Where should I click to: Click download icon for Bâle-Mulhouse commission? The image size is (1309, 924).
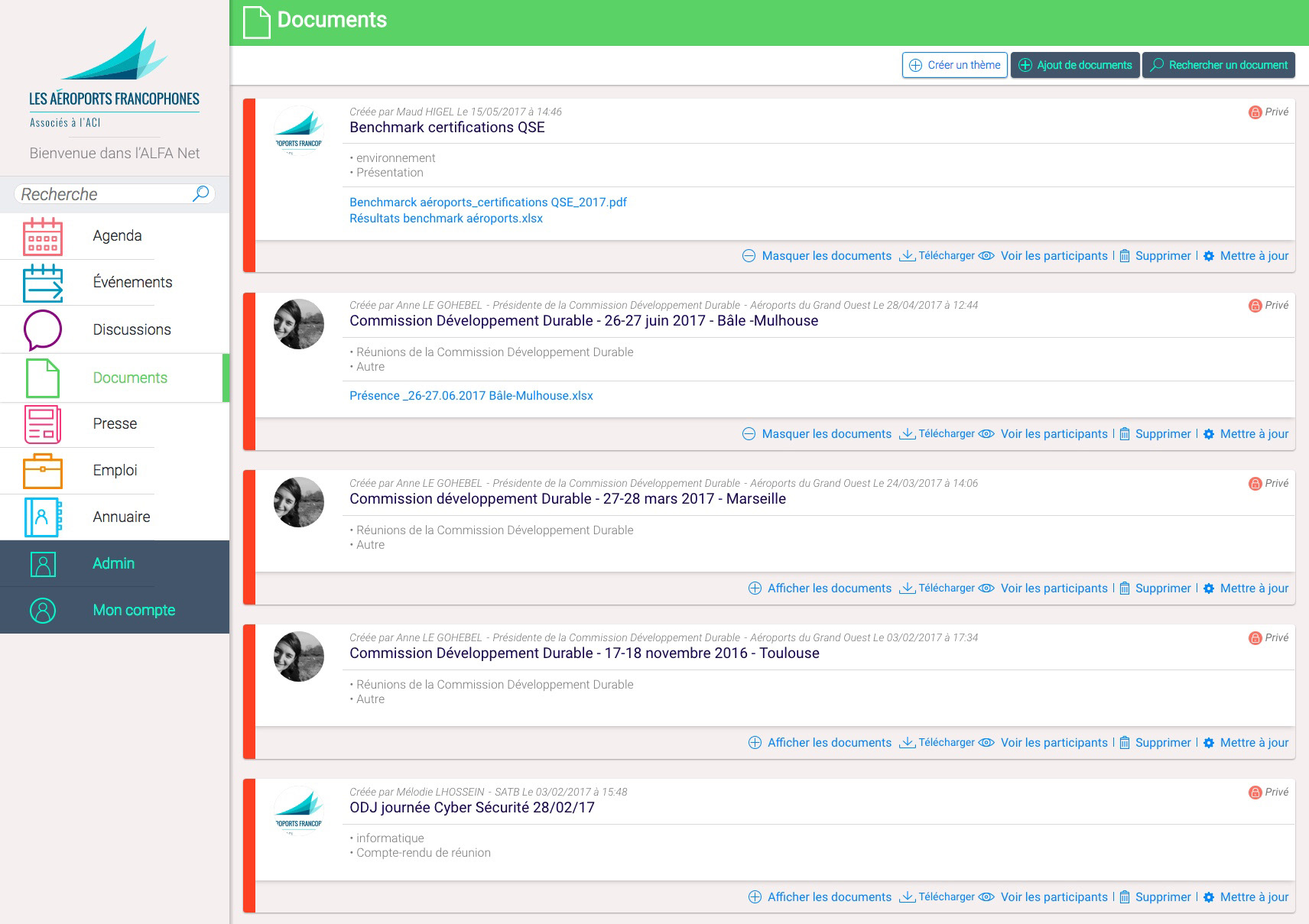click(907, 434)
